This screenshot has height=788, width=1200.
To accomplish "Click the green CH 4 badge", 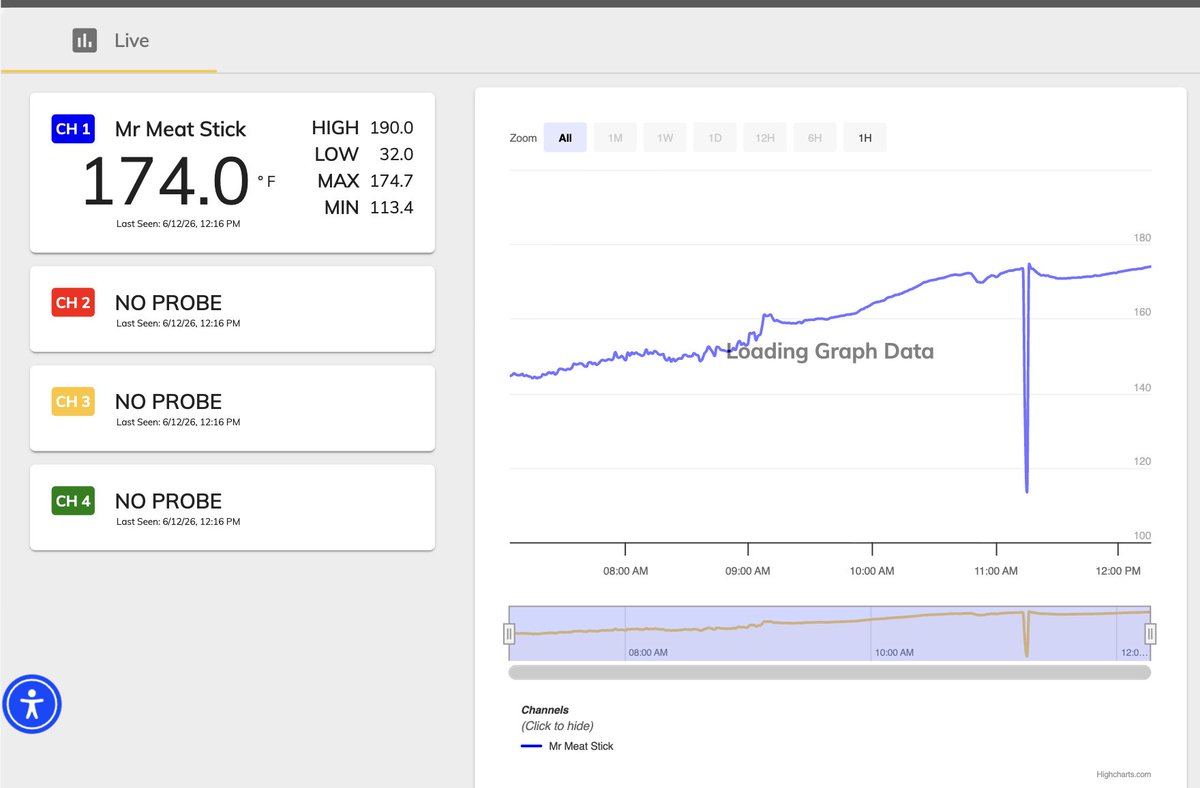I will (73, 501).
